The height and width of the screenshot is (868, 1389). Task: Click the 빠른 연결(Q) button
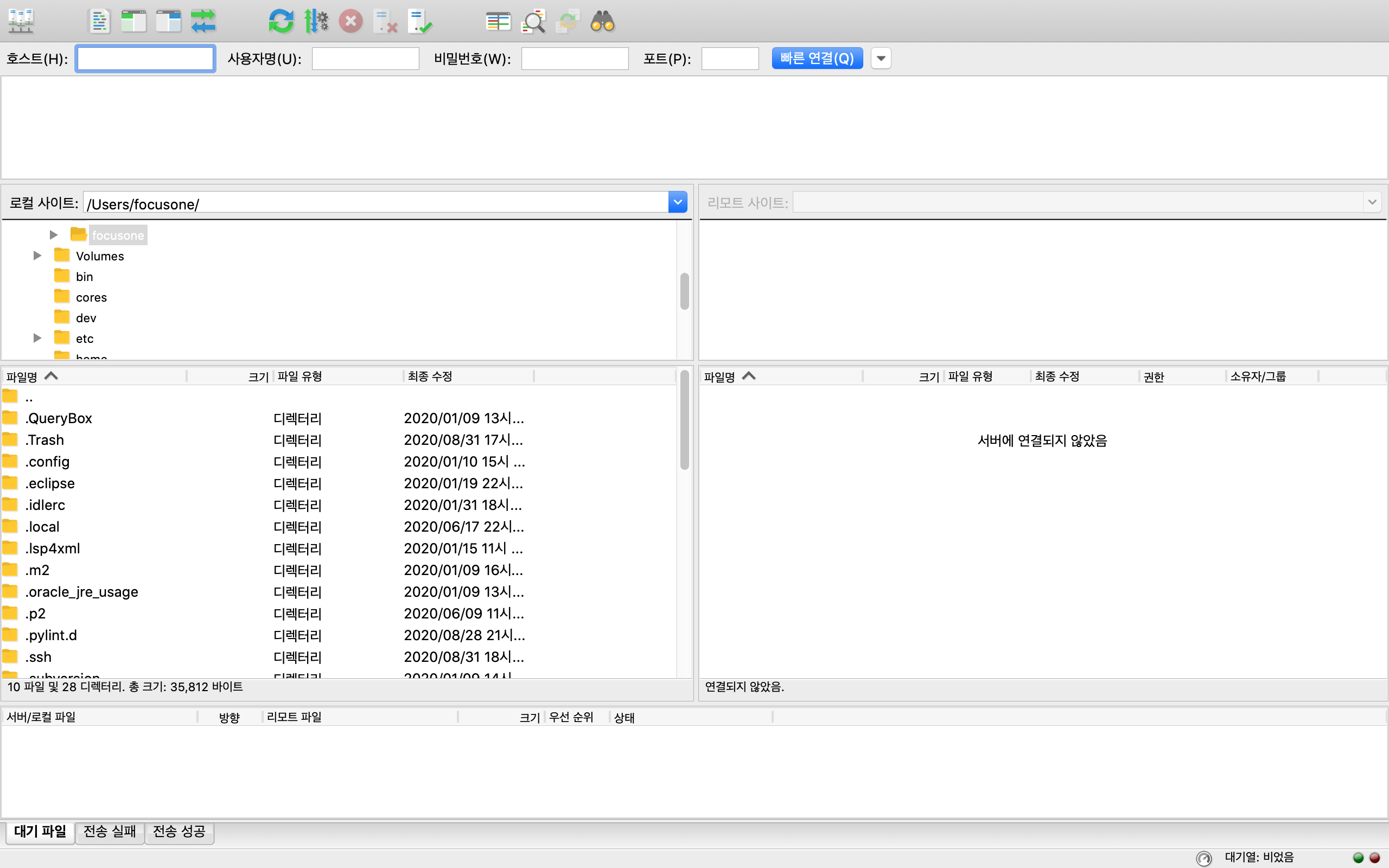(817, 59)
